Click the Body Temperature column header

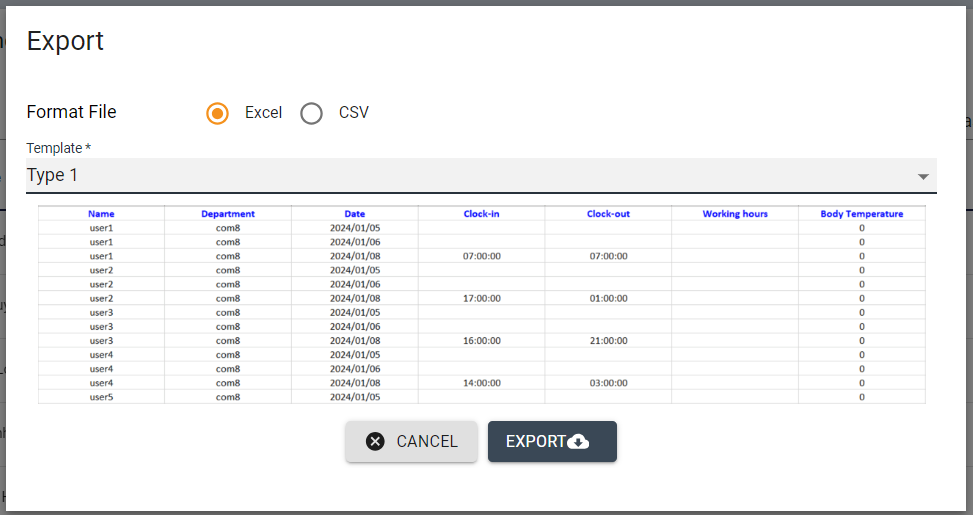(861, 214)
